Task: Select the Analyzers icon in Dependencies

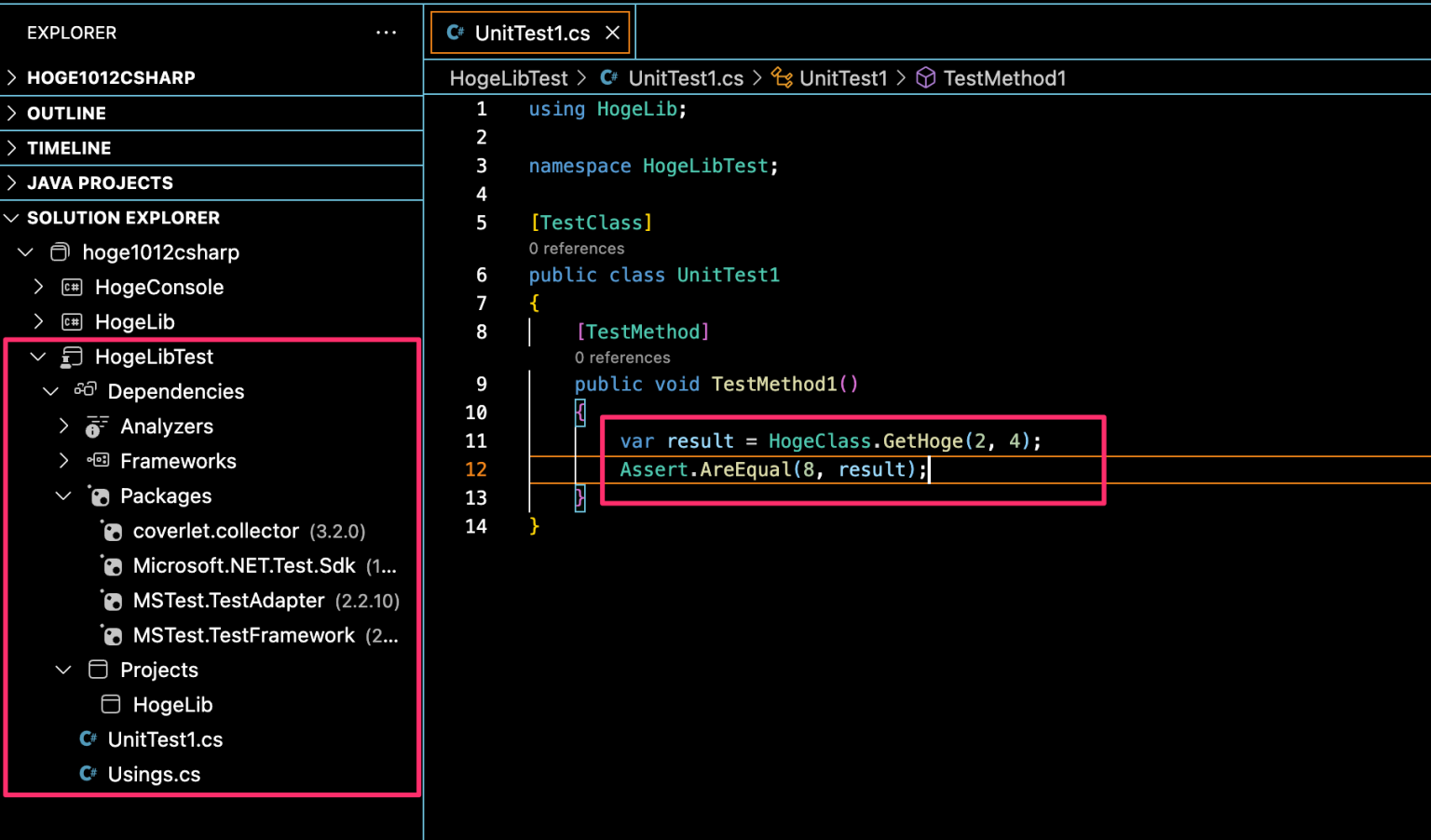Action: coord(97,426)
